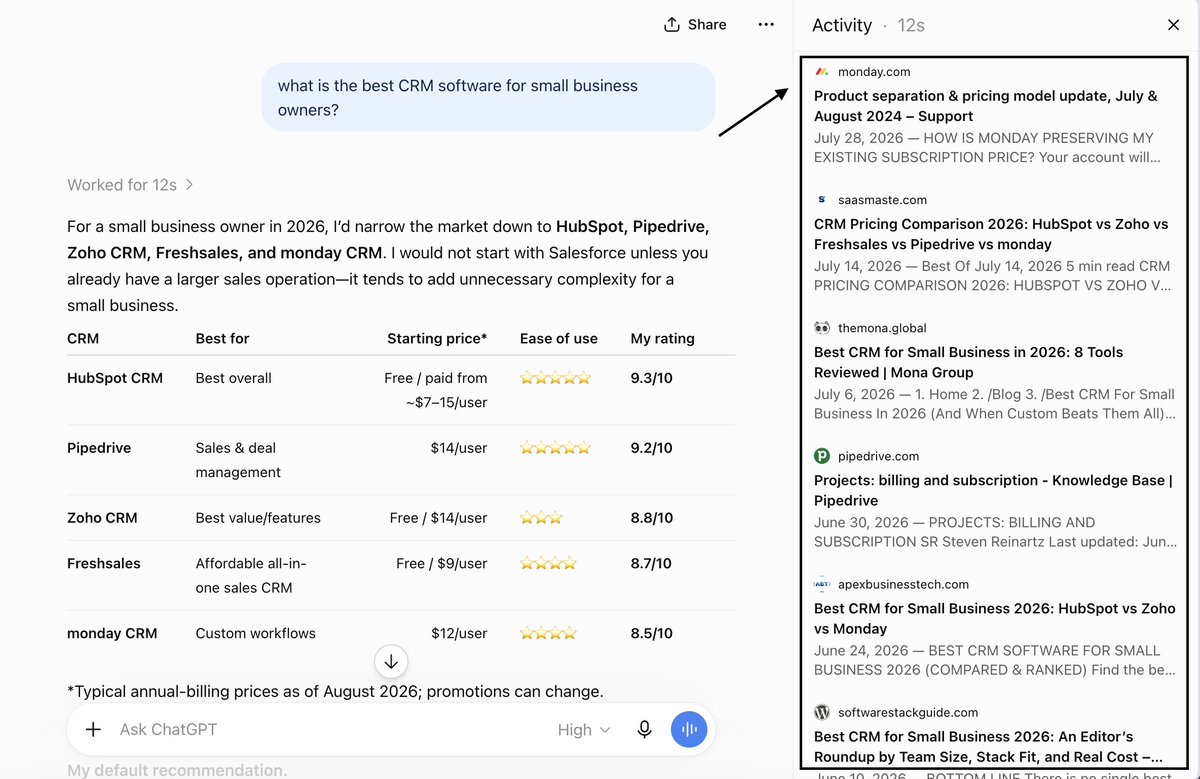Image resolution: width=1200 pixels, height=779 pixels.
Task: Click the 'Best for' column header
Action: 222,338
